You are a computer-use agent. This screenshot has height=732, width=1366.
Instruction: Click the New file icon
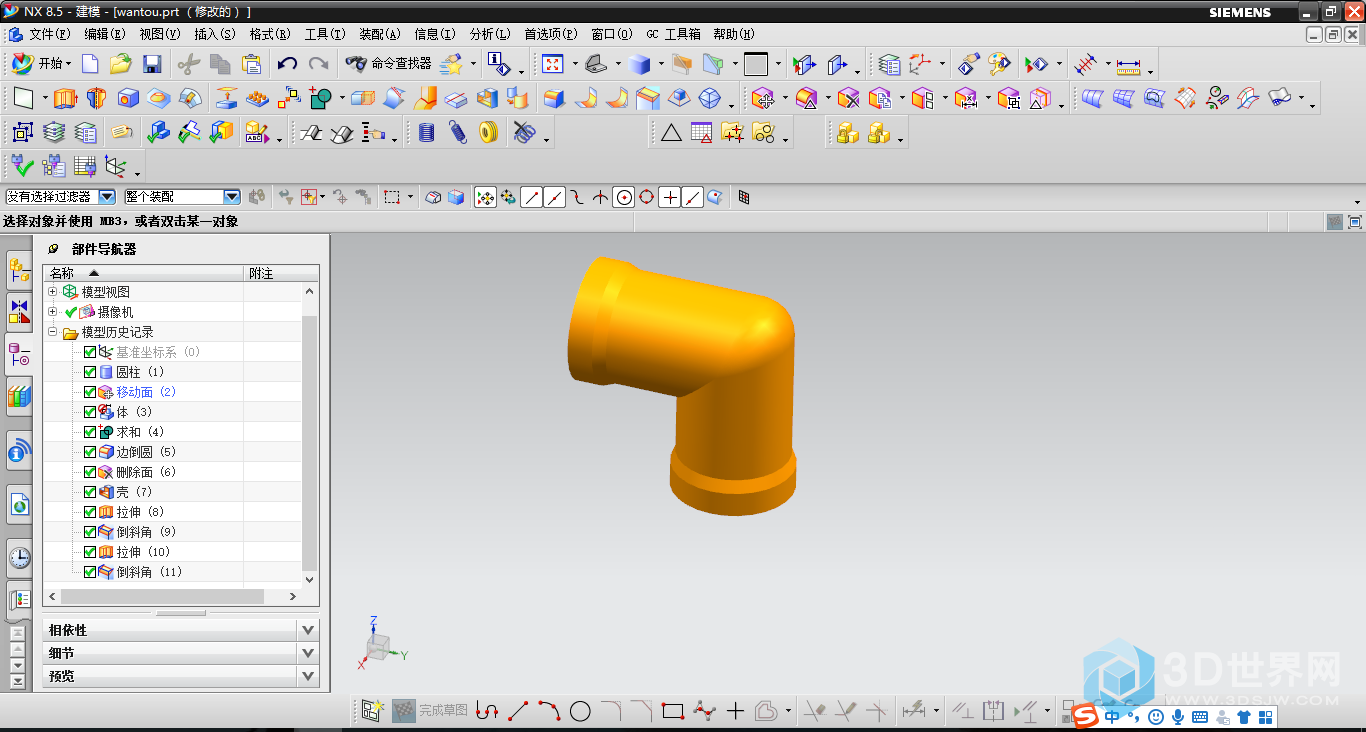pos(90,64)
